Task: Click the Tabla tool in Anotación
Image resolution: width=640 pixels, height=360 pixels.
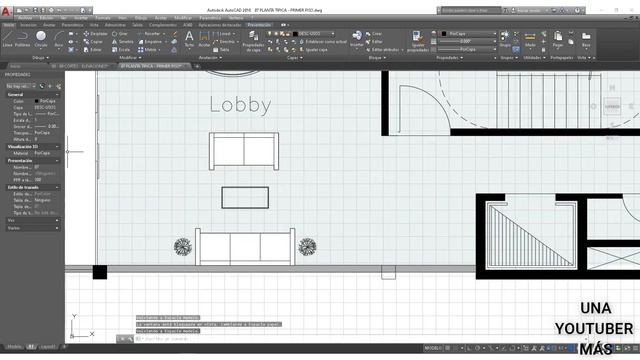Action: pos(221,50)
